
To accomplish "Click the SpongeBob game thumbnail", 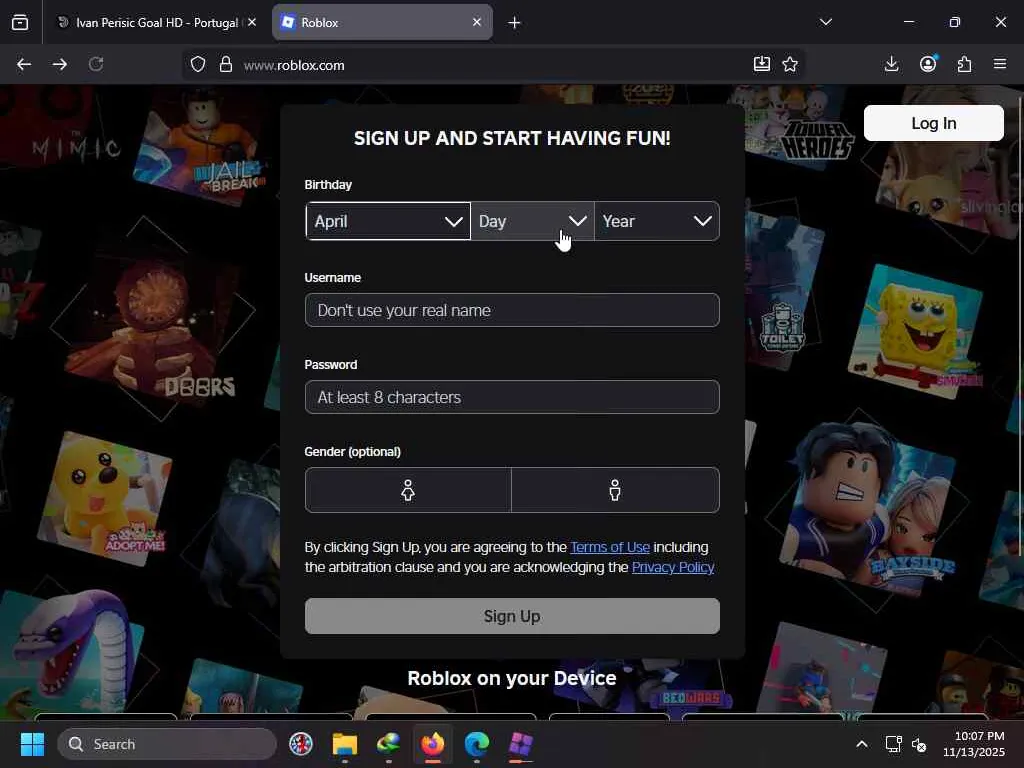I will [x=916, y=330].
